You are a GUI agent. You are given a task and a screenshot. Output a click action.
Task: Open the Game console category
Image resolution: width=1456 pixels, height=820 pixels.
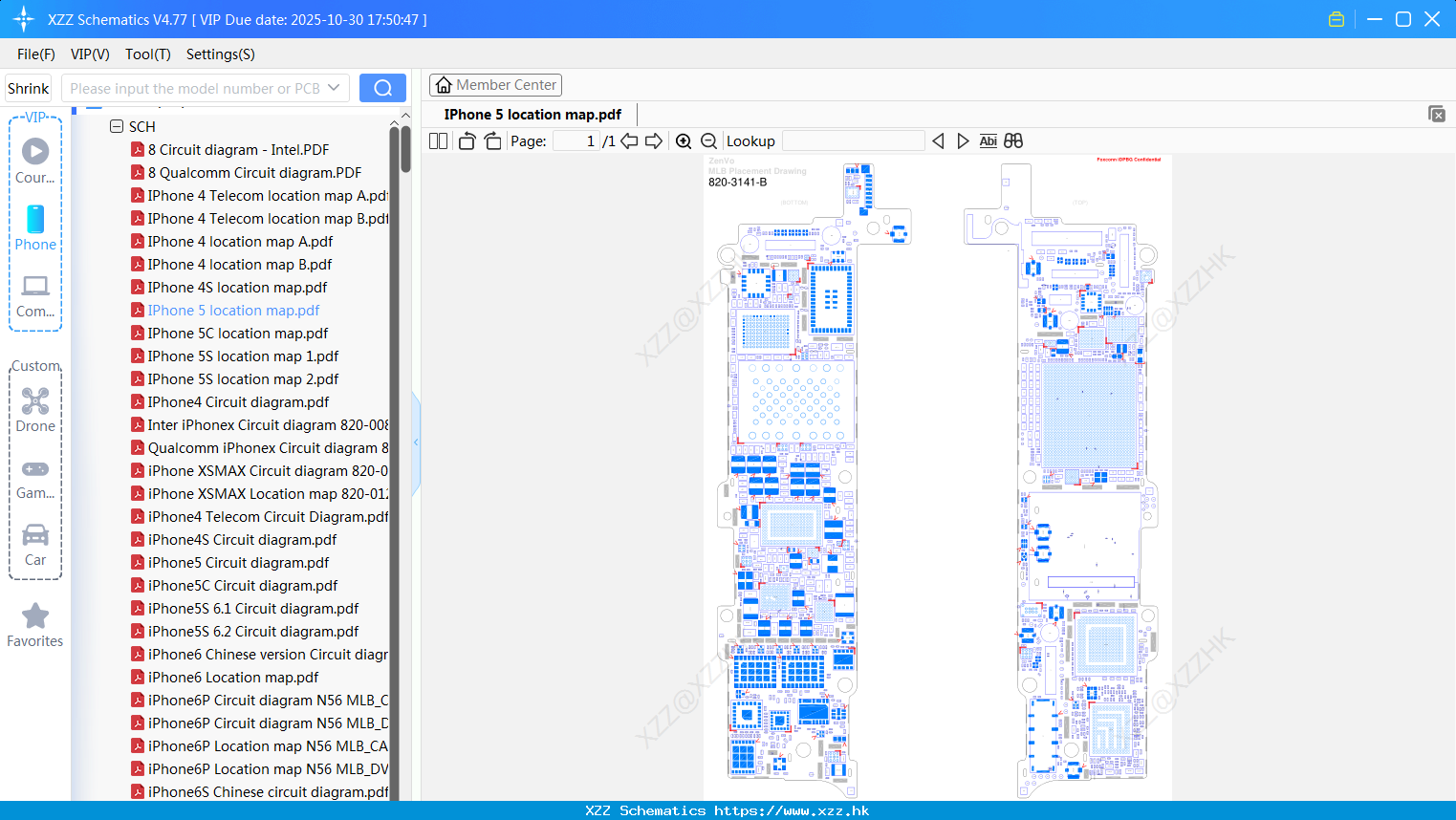pyautogui.click(x=35, y=478)
